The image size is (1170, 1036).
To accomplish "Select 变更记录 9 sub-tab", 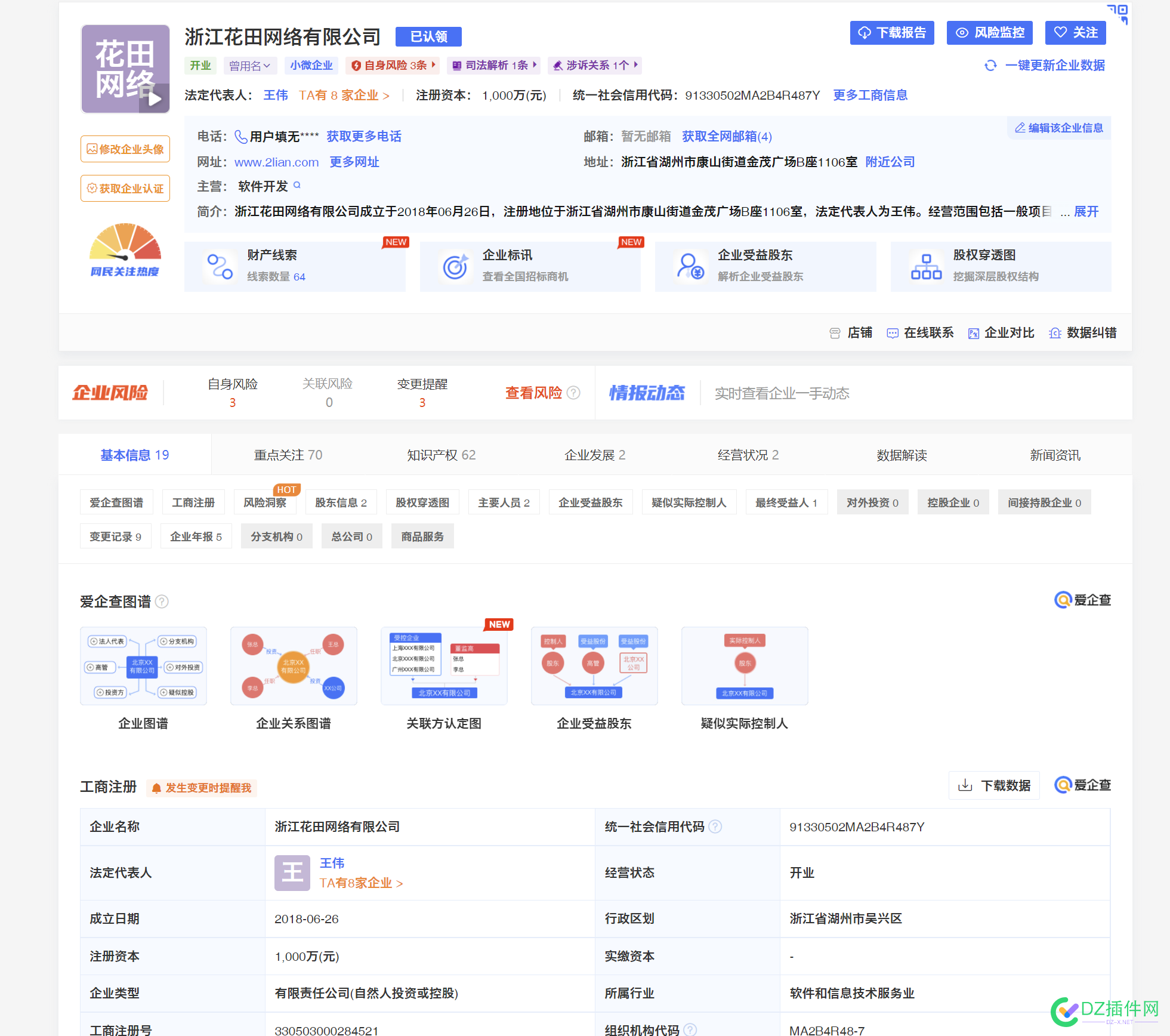I will tap(116, 536).
